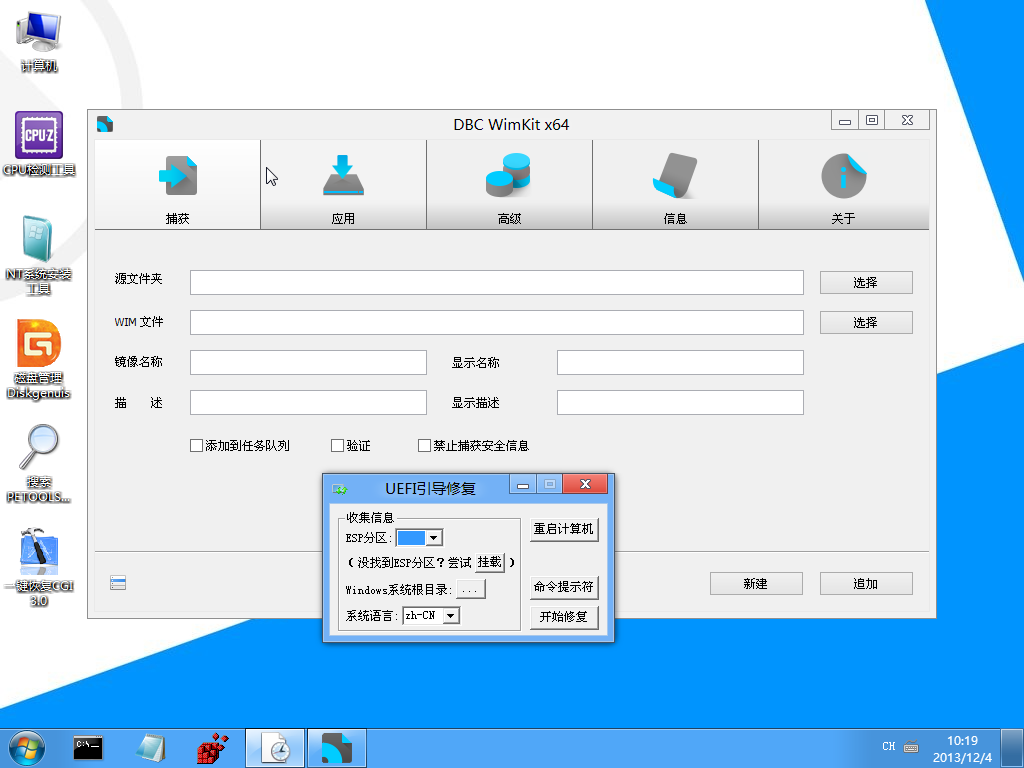Focus the 显示名称 input field

click(680, 362)
